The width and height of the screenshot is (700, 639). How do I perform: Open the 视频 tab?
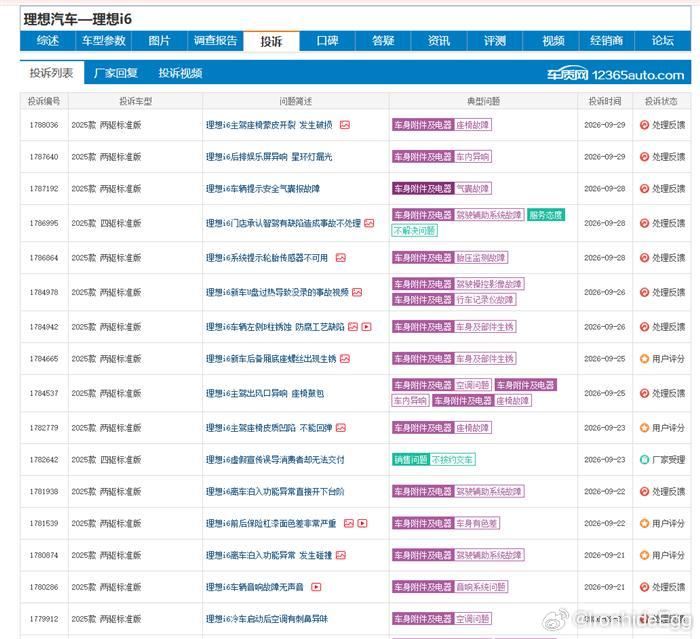(553, 41)
